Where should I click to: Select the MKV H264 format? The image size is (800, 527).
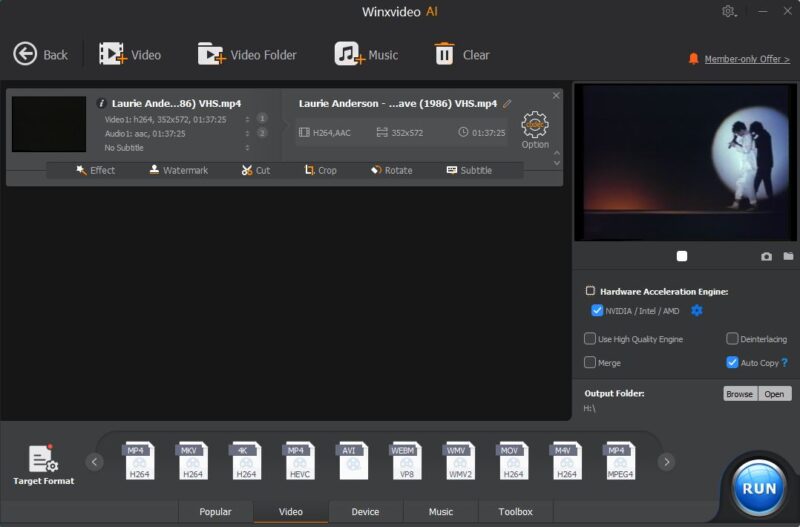(x=192, y=461)
